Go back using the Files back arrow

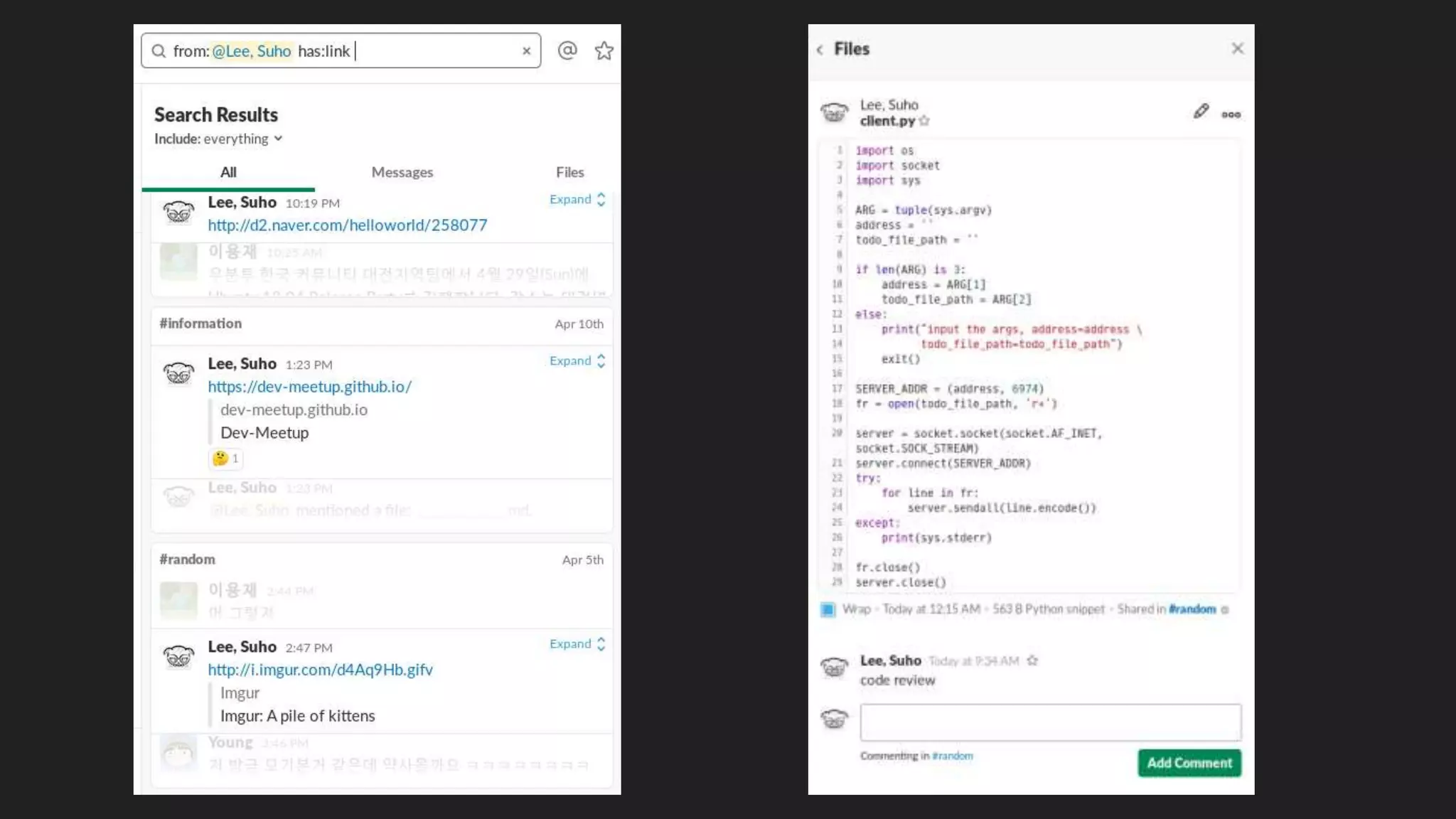pos(820,49)
